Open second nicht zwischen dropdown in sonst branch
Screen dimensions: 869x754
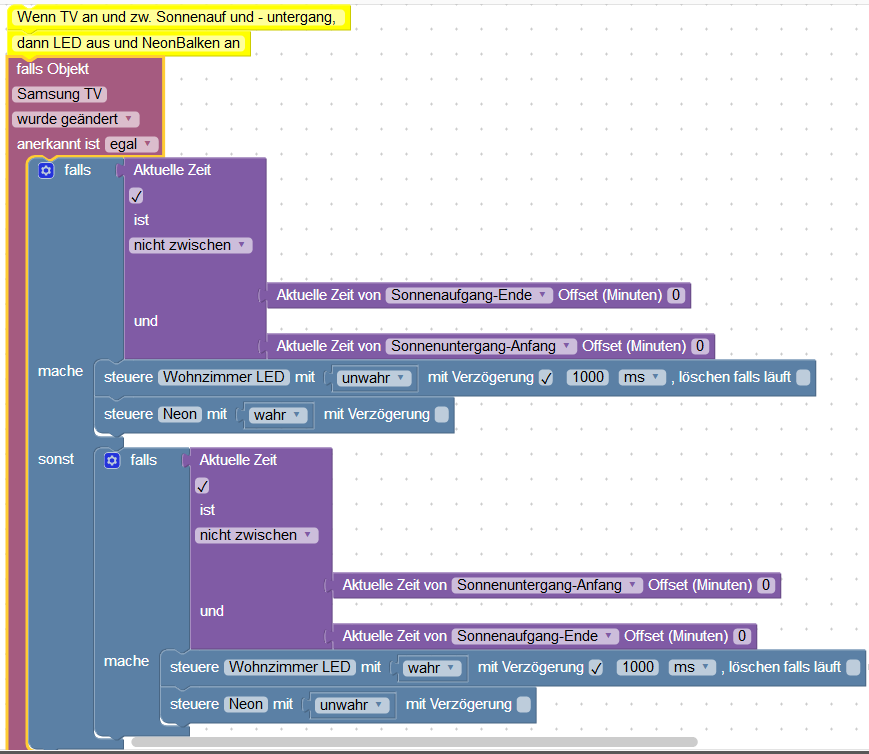pyautogui.click(x=256, y=535)
